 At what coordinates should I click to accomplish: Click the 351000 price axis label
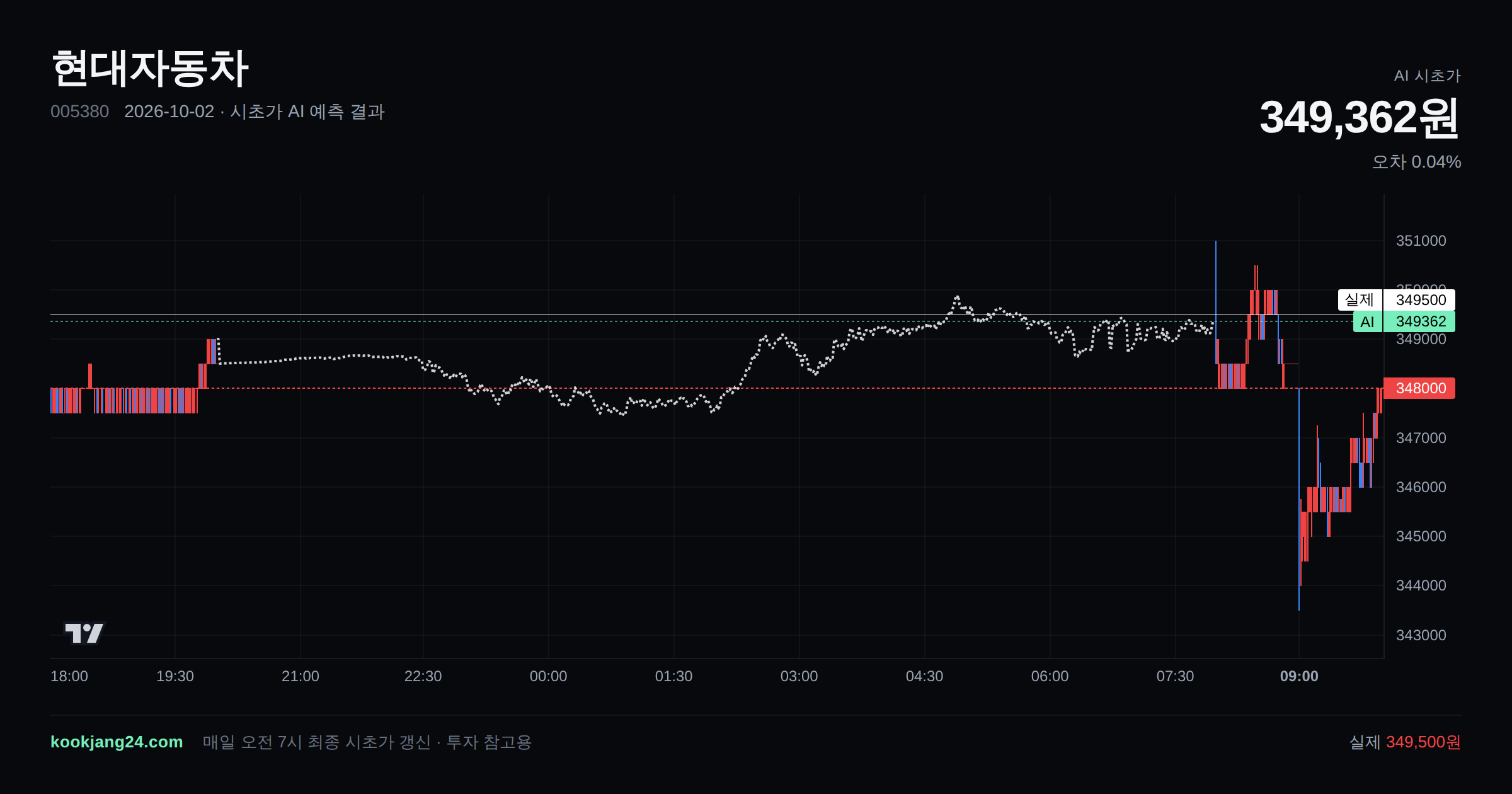[1421, 241]
